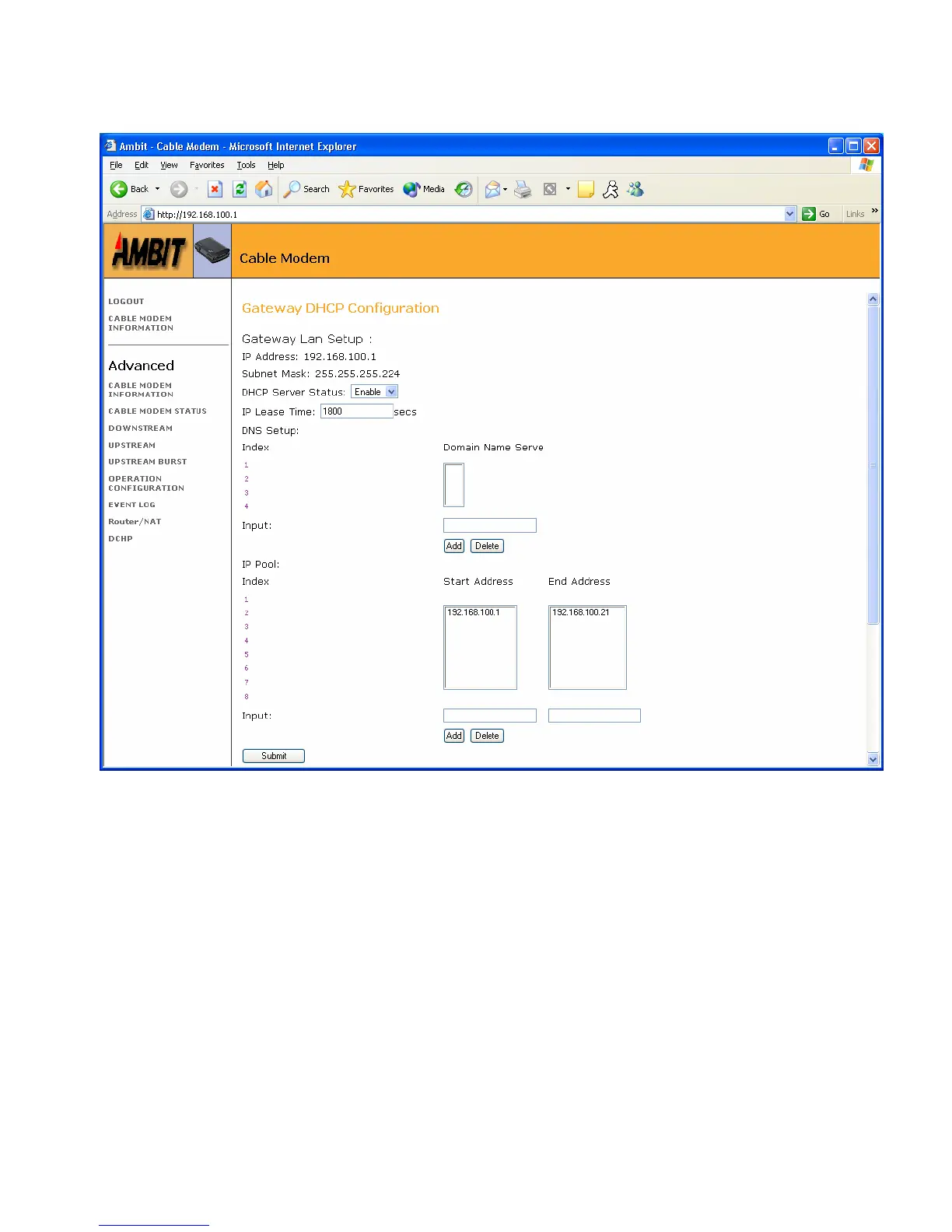This screenshot has width=952, height=1232.
Task: Open the Search pane in toolbar
Action: (x=306, y=189)
